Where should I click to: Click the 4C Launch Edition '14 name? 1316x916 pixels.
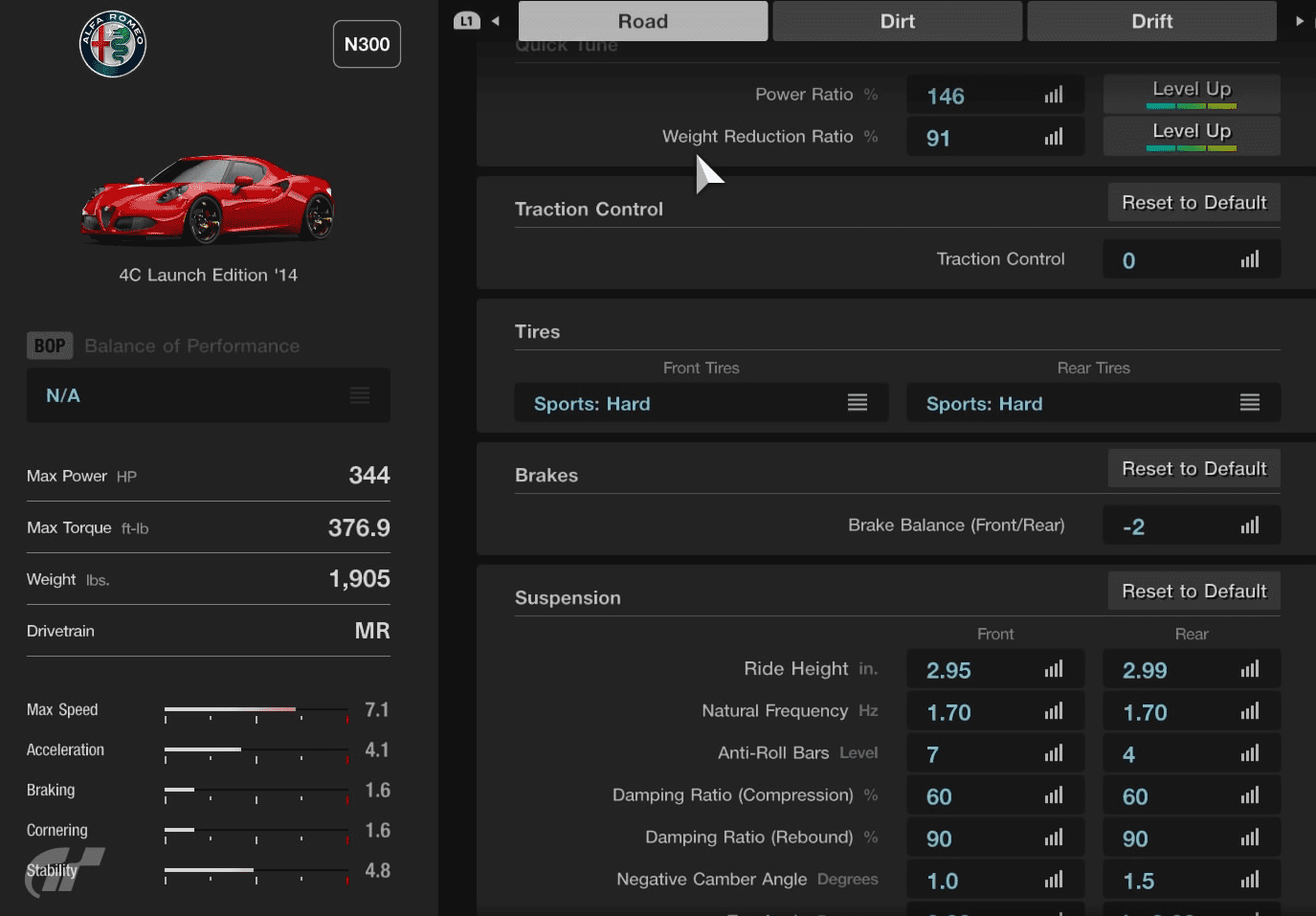(209, 275)
